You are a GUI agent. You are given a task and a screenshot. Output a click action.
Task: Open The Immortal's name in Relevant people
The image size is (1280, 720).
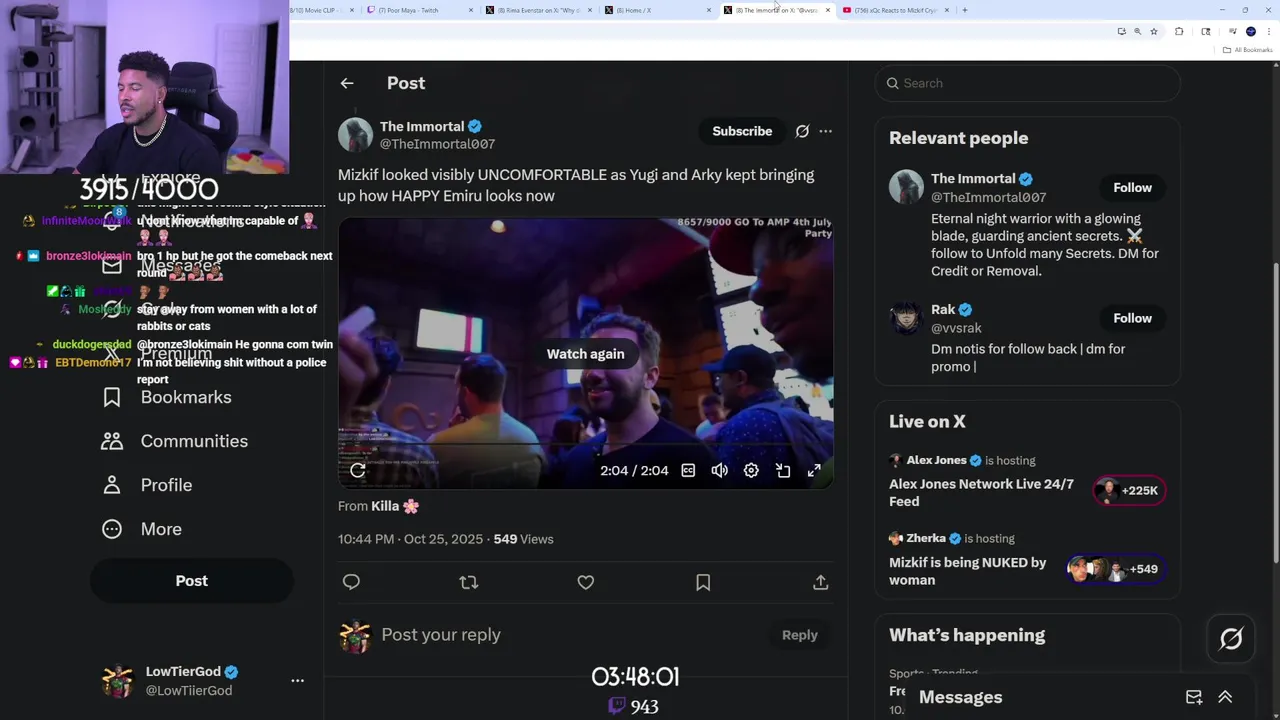pos(973,179)
